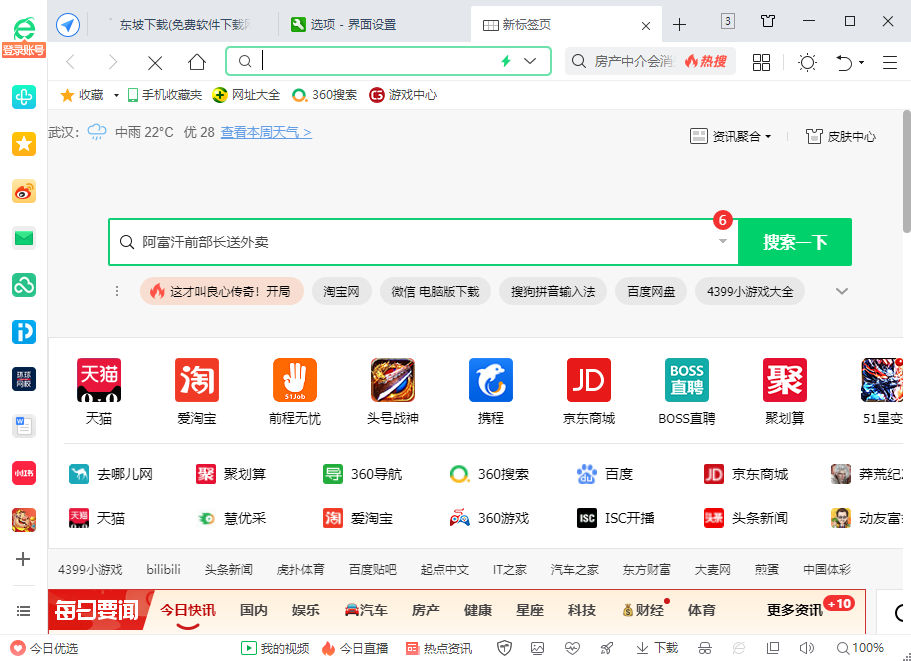
Task: Open 下载 downloads in status bar
Action: click(x=657, y=648)
